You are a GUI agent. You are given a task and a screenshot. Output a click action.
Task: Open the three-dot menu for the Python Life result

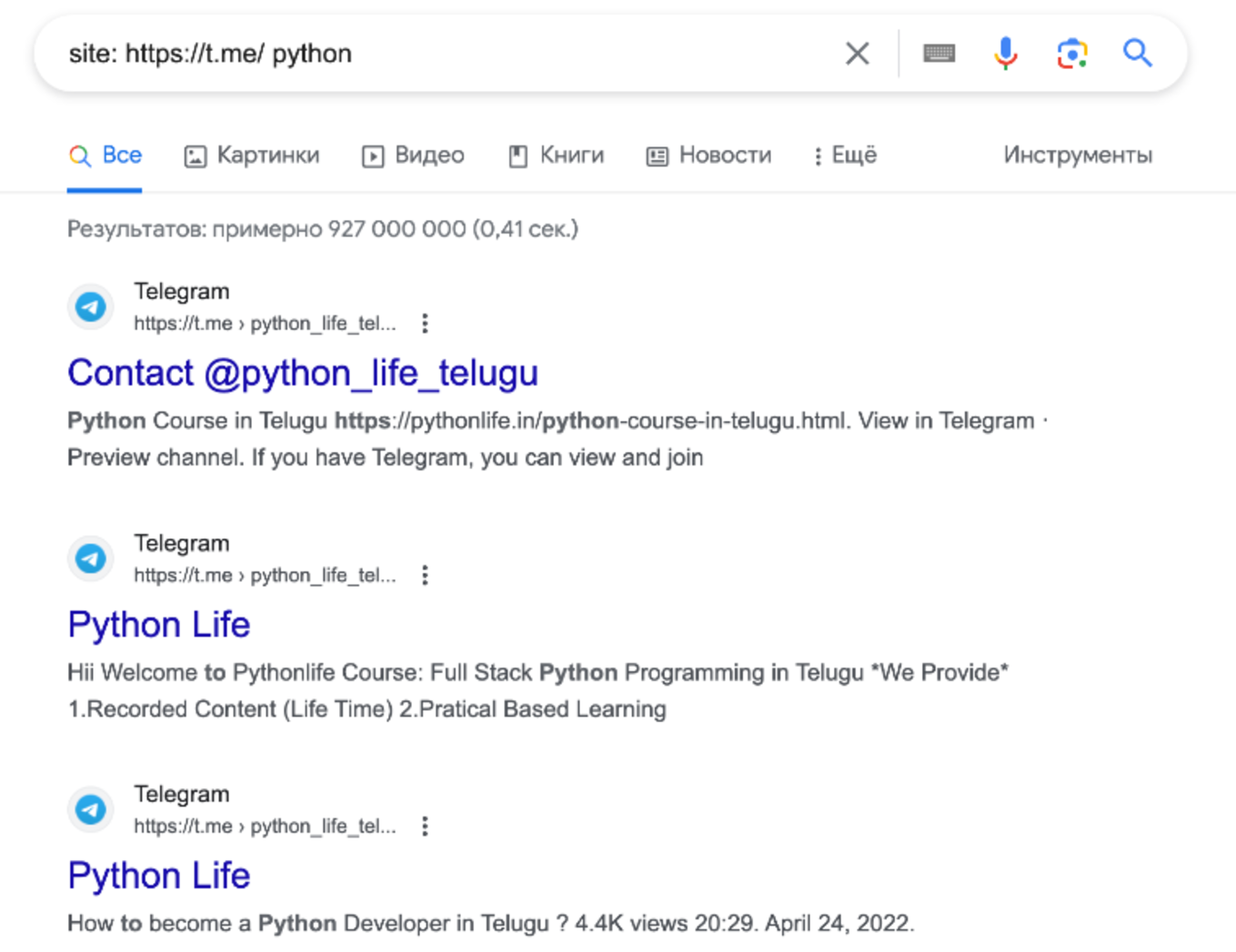click(x=424, y=575)
